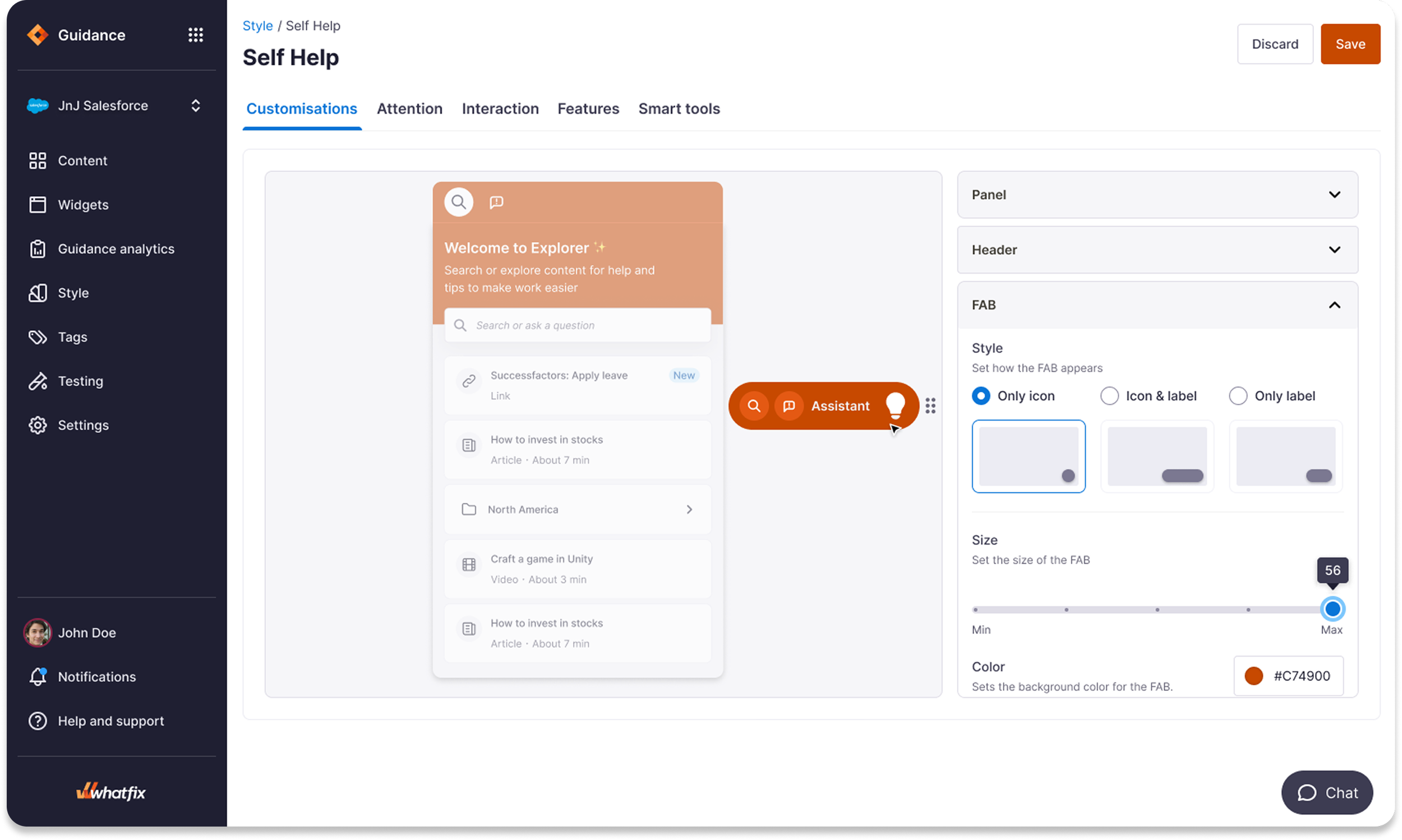
Task: Select the Icon & label radio option
Action: point(1109,396)
